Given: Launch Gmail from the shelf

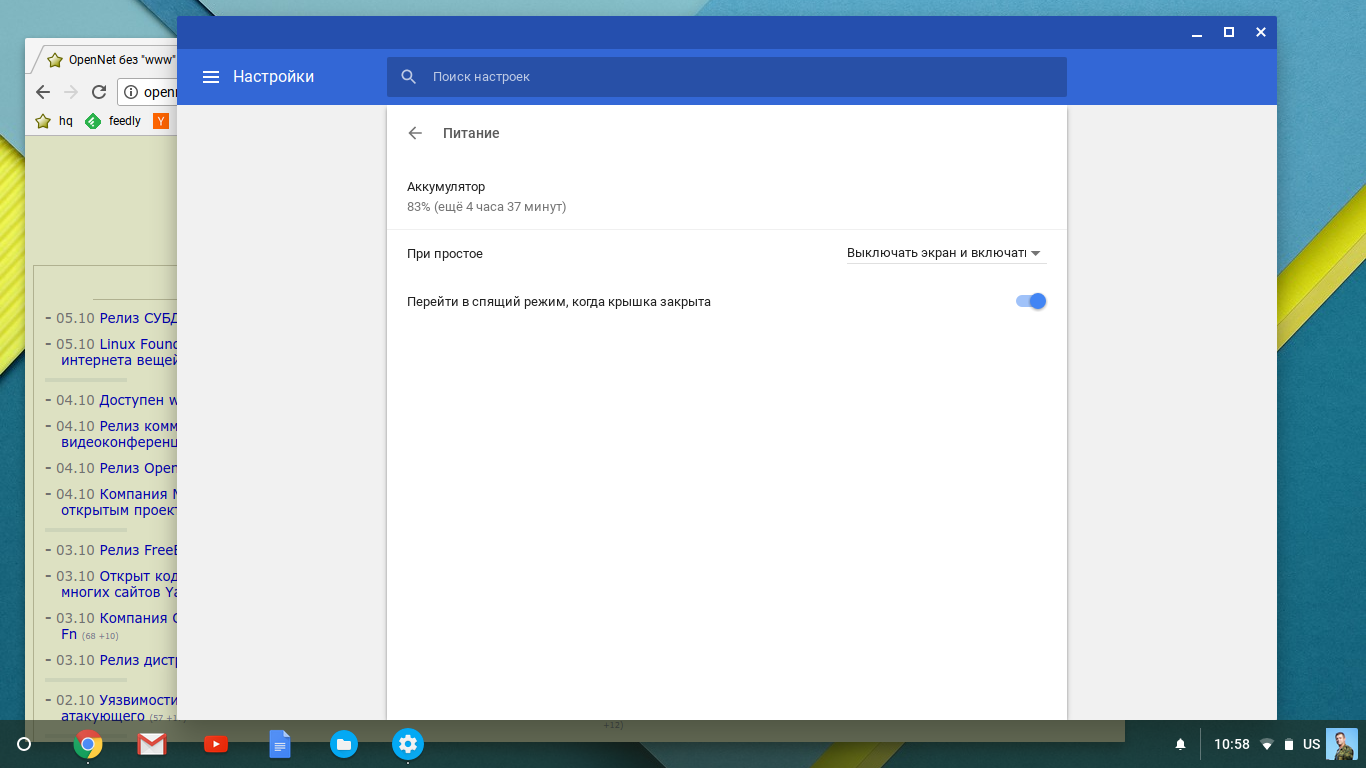Looking at the screenshot, I should coord(152,744).
